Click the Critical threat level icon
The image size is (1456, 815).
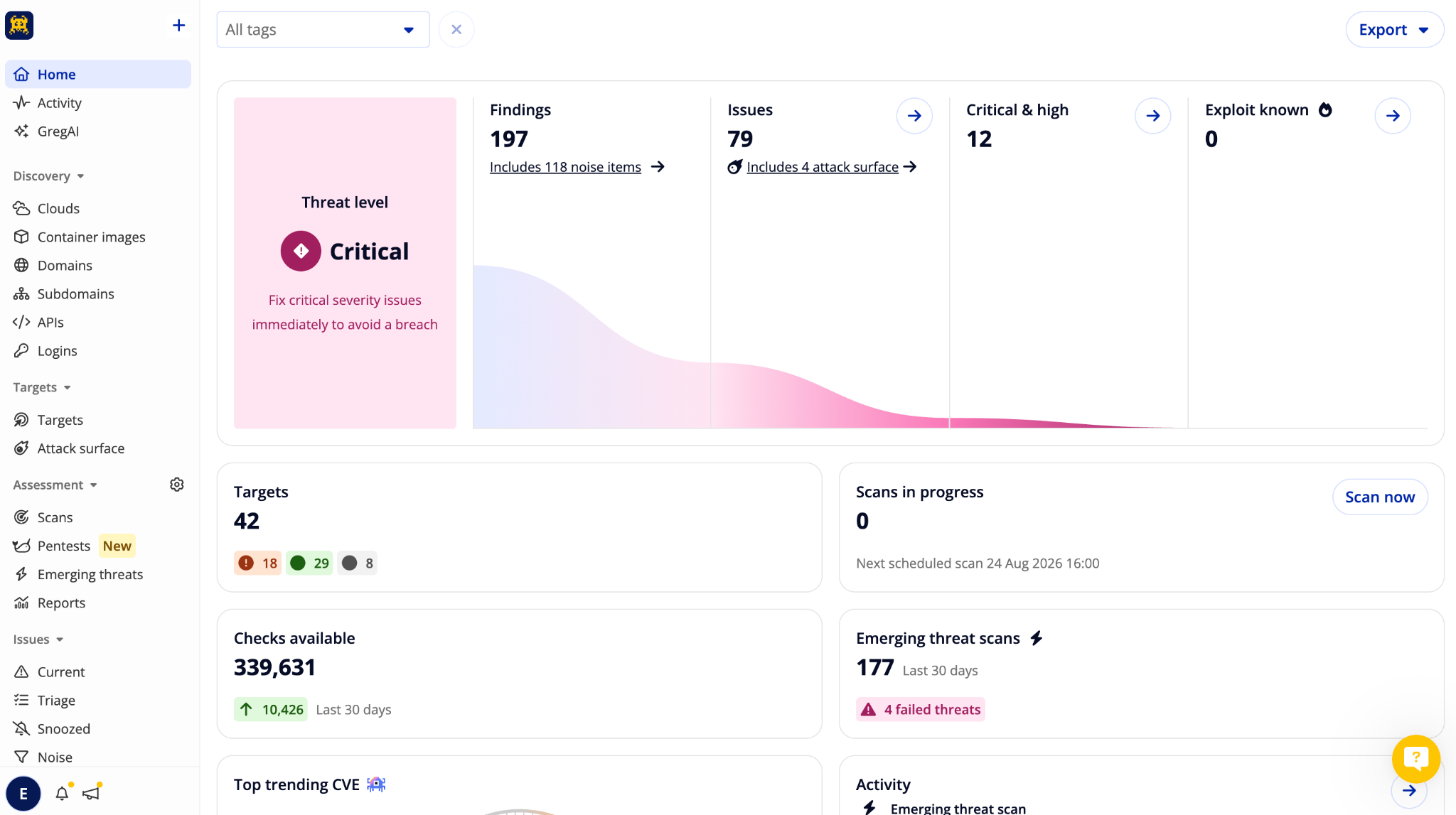[x=301, y=251]
